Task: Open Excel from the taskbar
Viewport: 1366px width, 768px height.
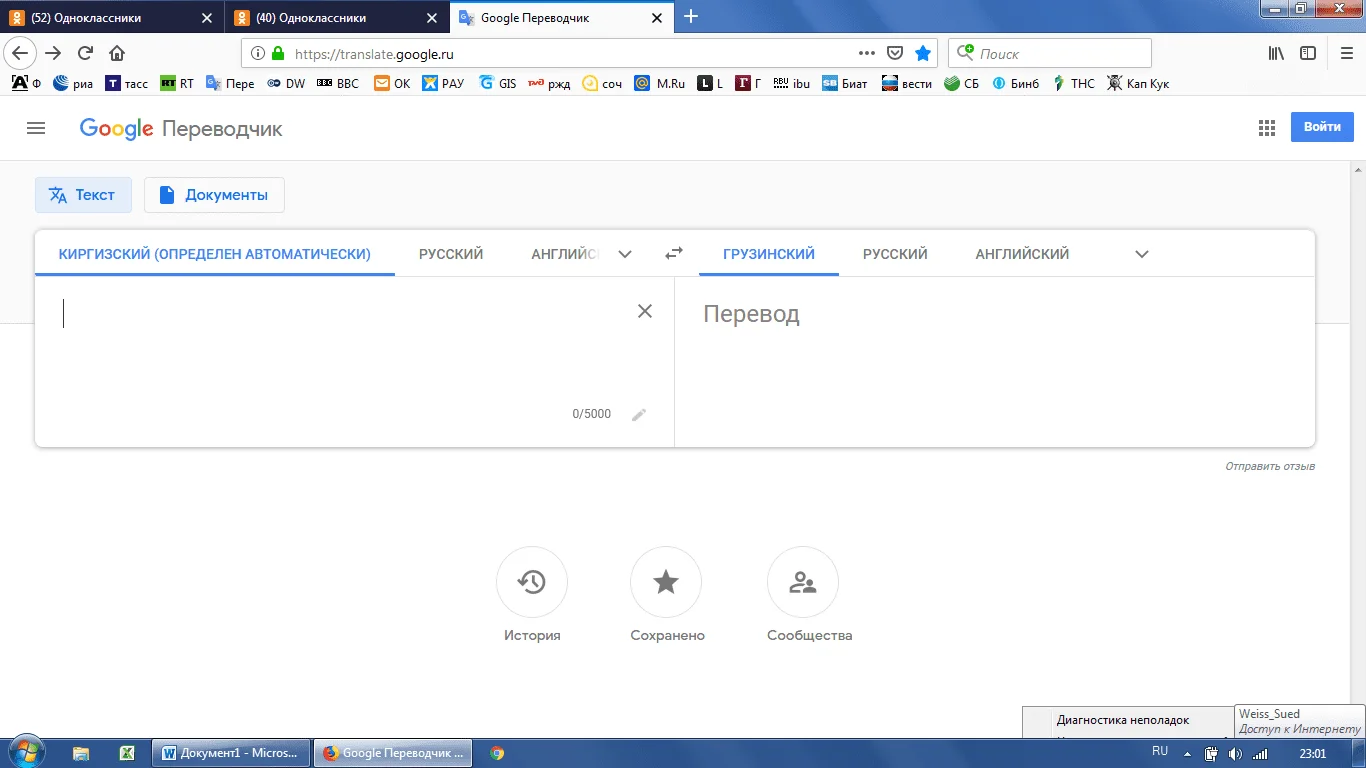Action: coord(127,753)
